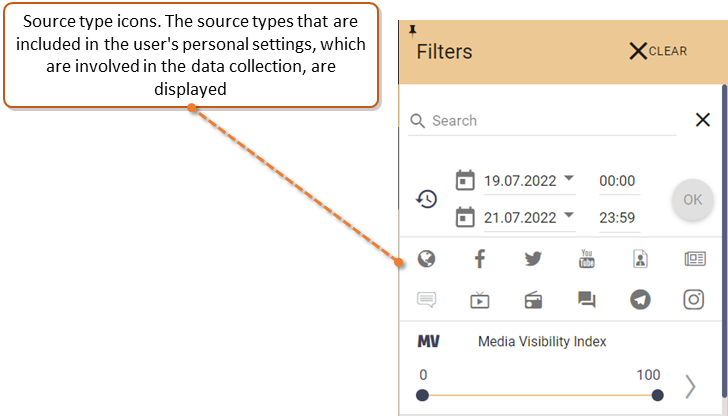Expand the Media Visibility Index chevron
The width and height of the screenshot is (728, 416).
click(690, 387)
